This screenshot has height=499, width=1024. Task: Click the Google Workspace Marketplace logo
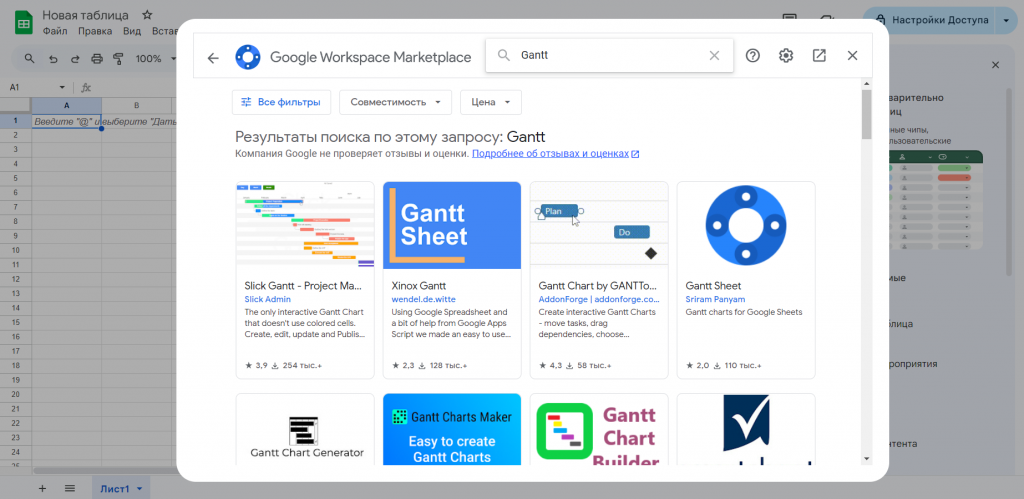(248, 57)
